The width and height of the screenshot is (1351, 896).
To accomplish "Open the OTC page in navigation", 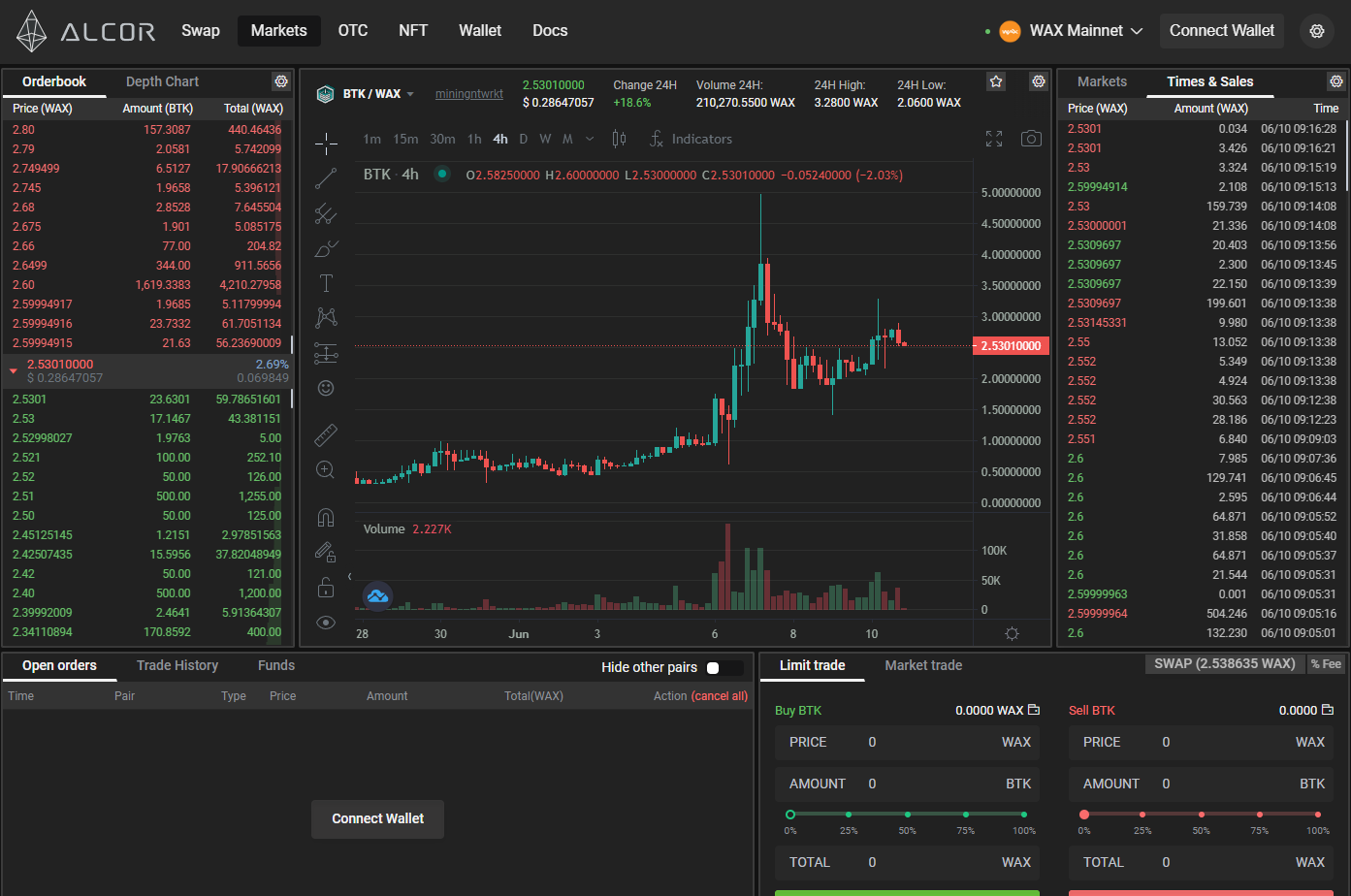I will point(353,31).
